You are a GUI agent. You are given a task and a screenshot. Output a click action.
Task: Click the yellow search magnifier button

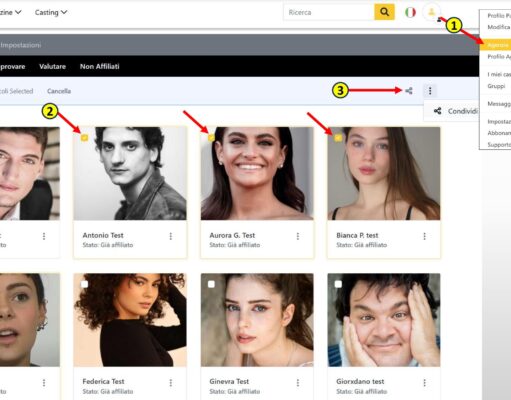tap(384, 12)
